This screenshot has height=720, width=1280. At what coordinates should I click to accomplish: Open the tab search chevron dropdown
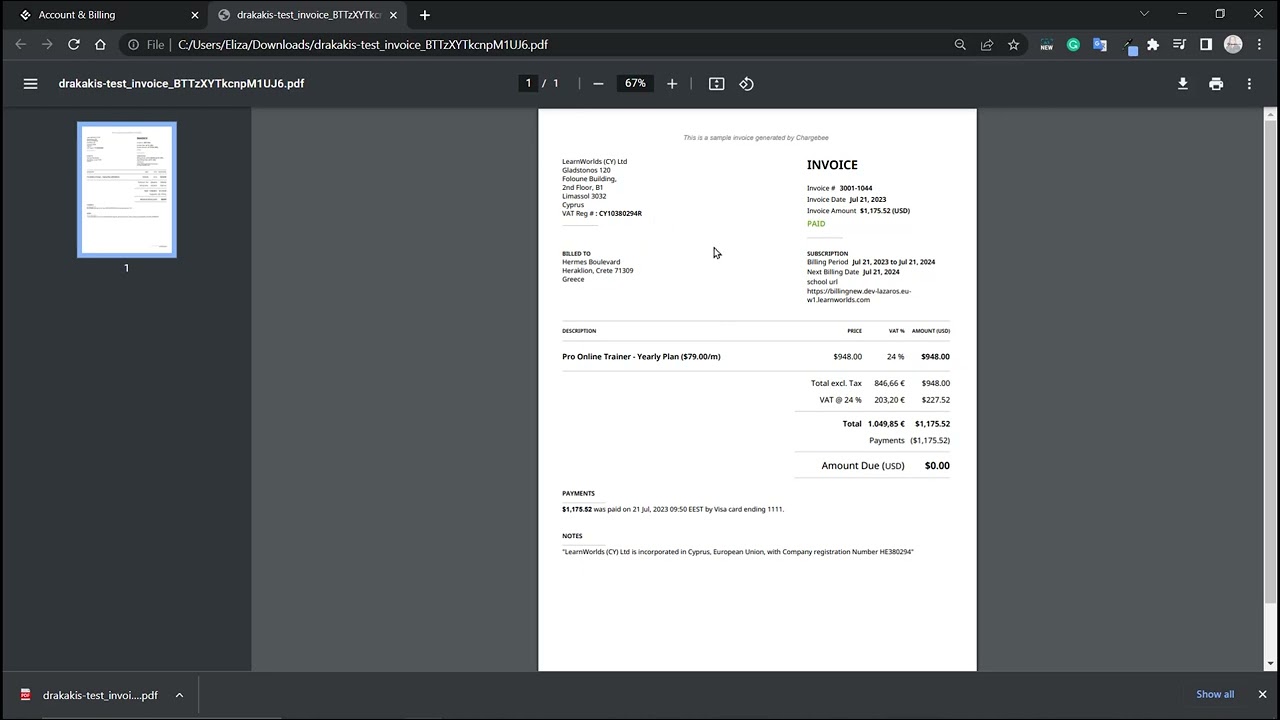pyautogui.click(x=1144, y=14)
